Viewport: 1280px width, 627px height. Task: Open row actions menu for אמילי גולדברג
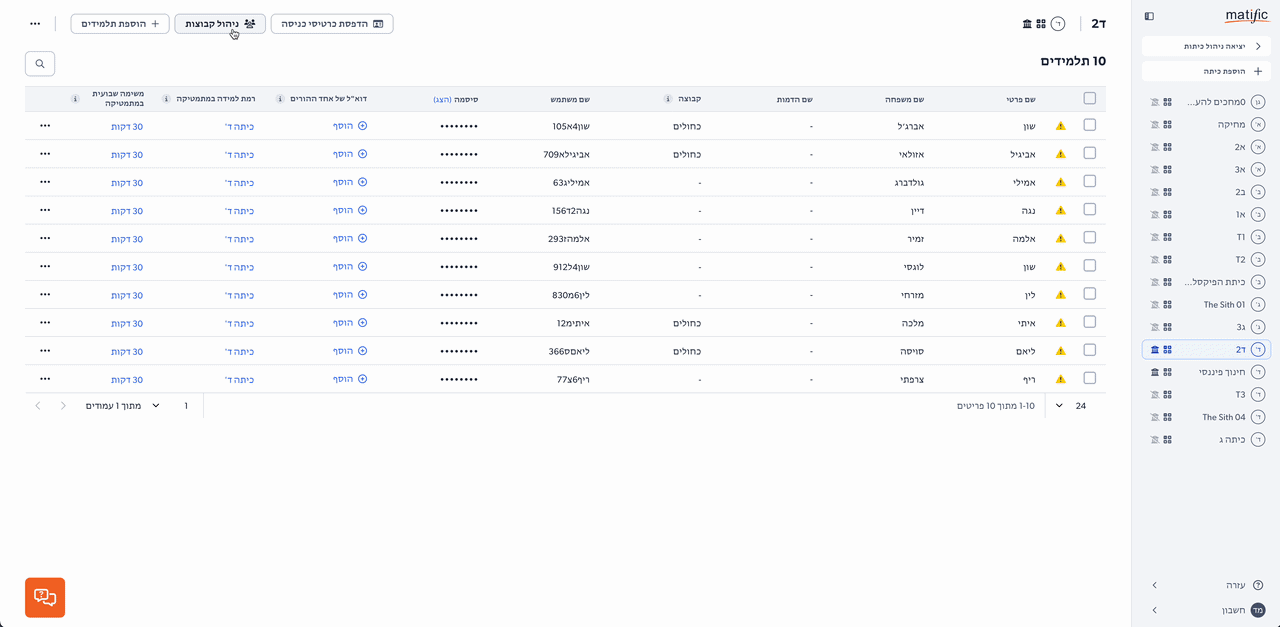tap(45, 182)
